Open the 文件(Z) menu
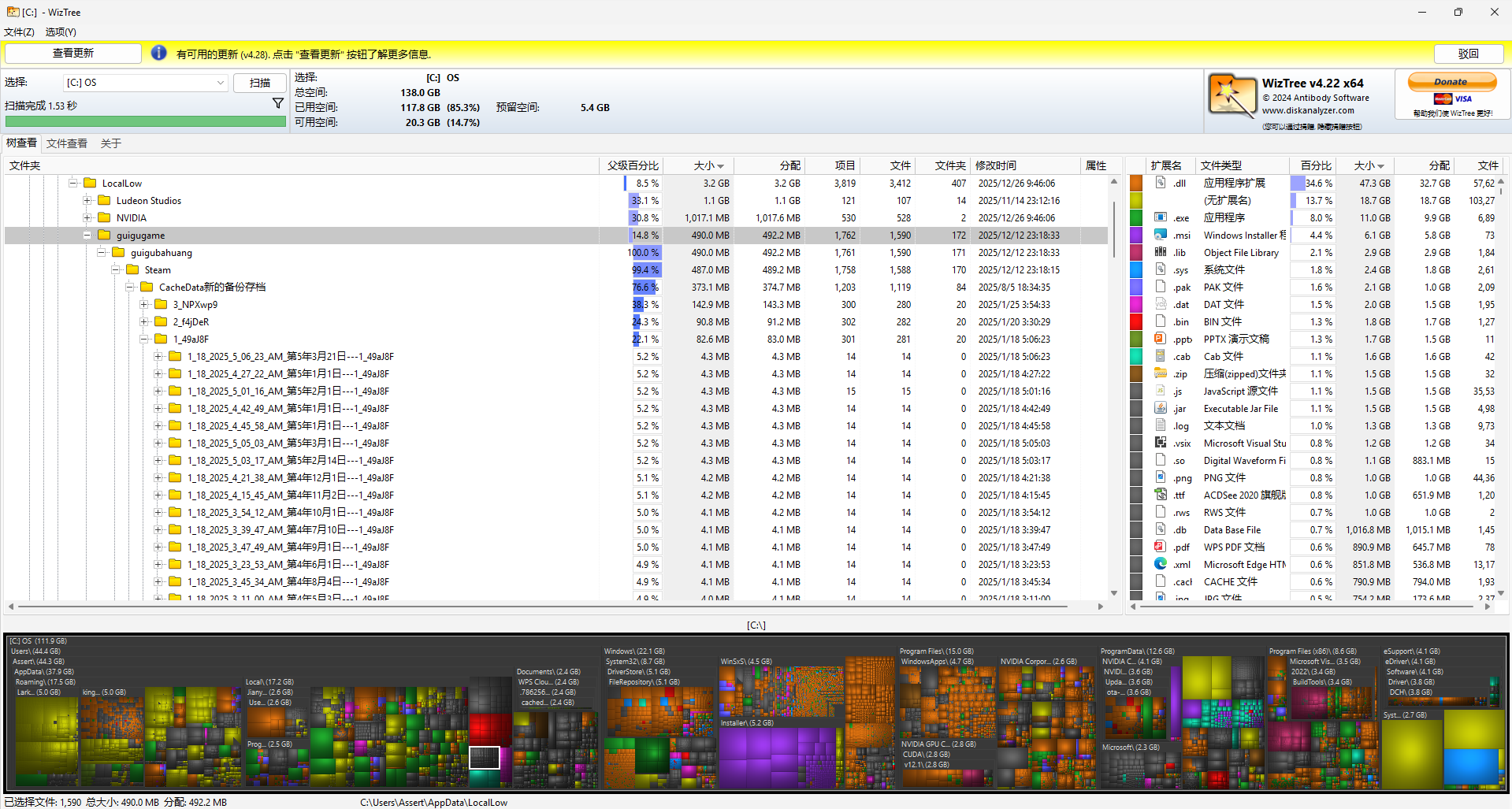Viewport: 1512px width, 809px height. 19,32
